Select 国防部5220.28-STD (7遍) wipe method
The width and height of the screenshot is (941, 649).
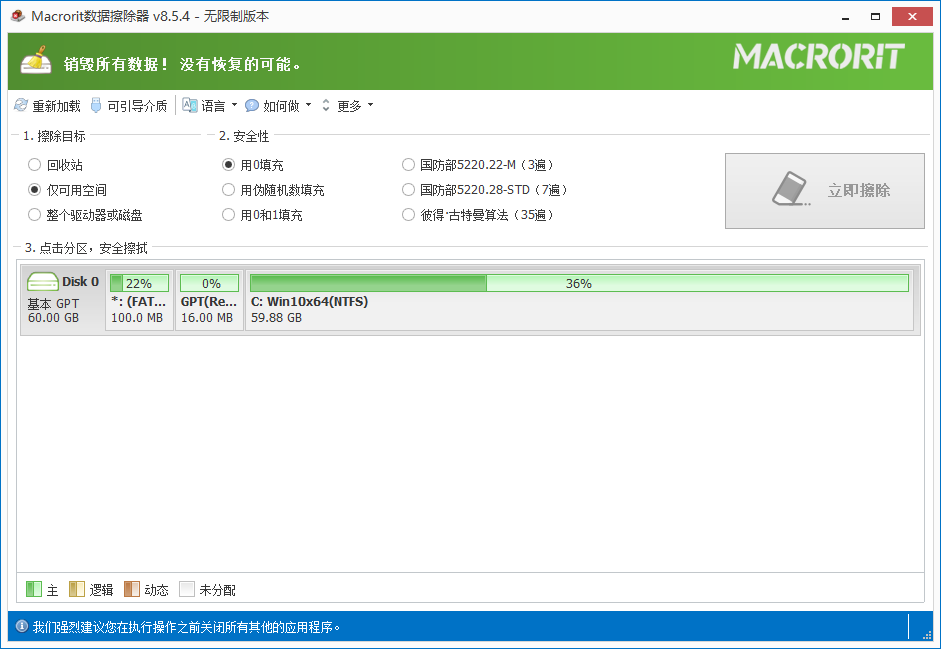[408, 190]
